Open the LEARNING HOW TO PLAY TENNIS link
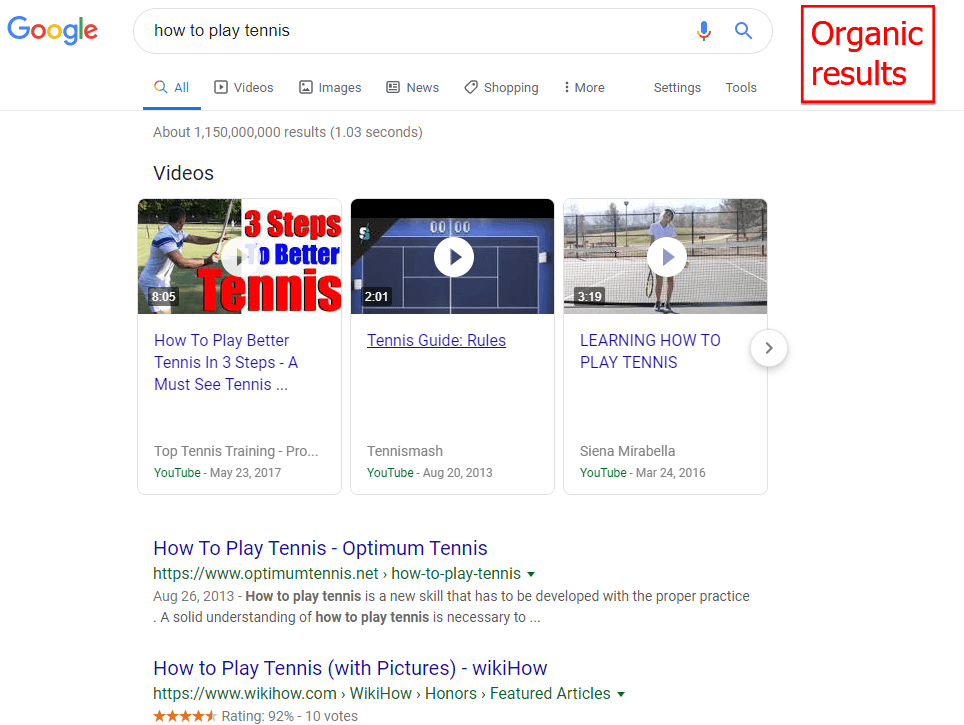964x725 pixels. [x=650, y=351]
